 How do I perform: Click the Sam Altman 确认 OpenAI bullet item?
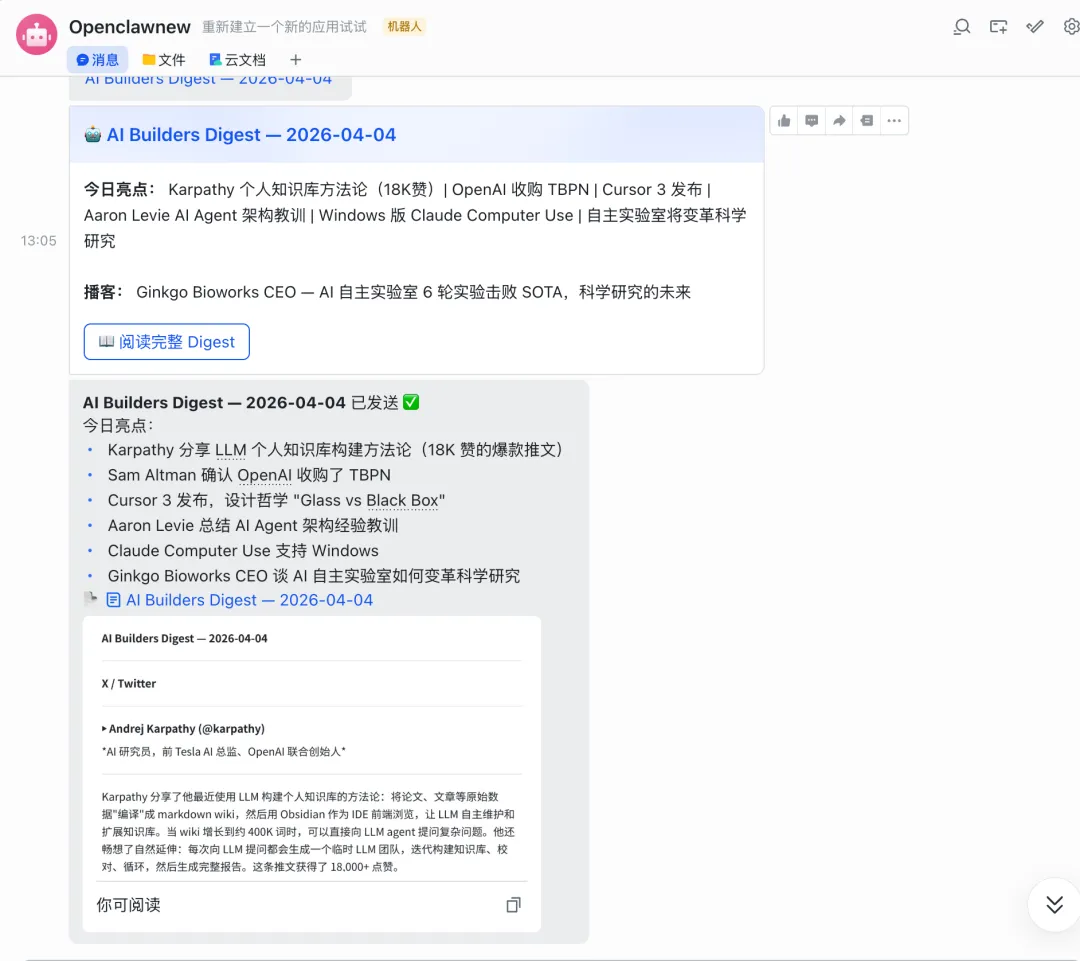249,475
